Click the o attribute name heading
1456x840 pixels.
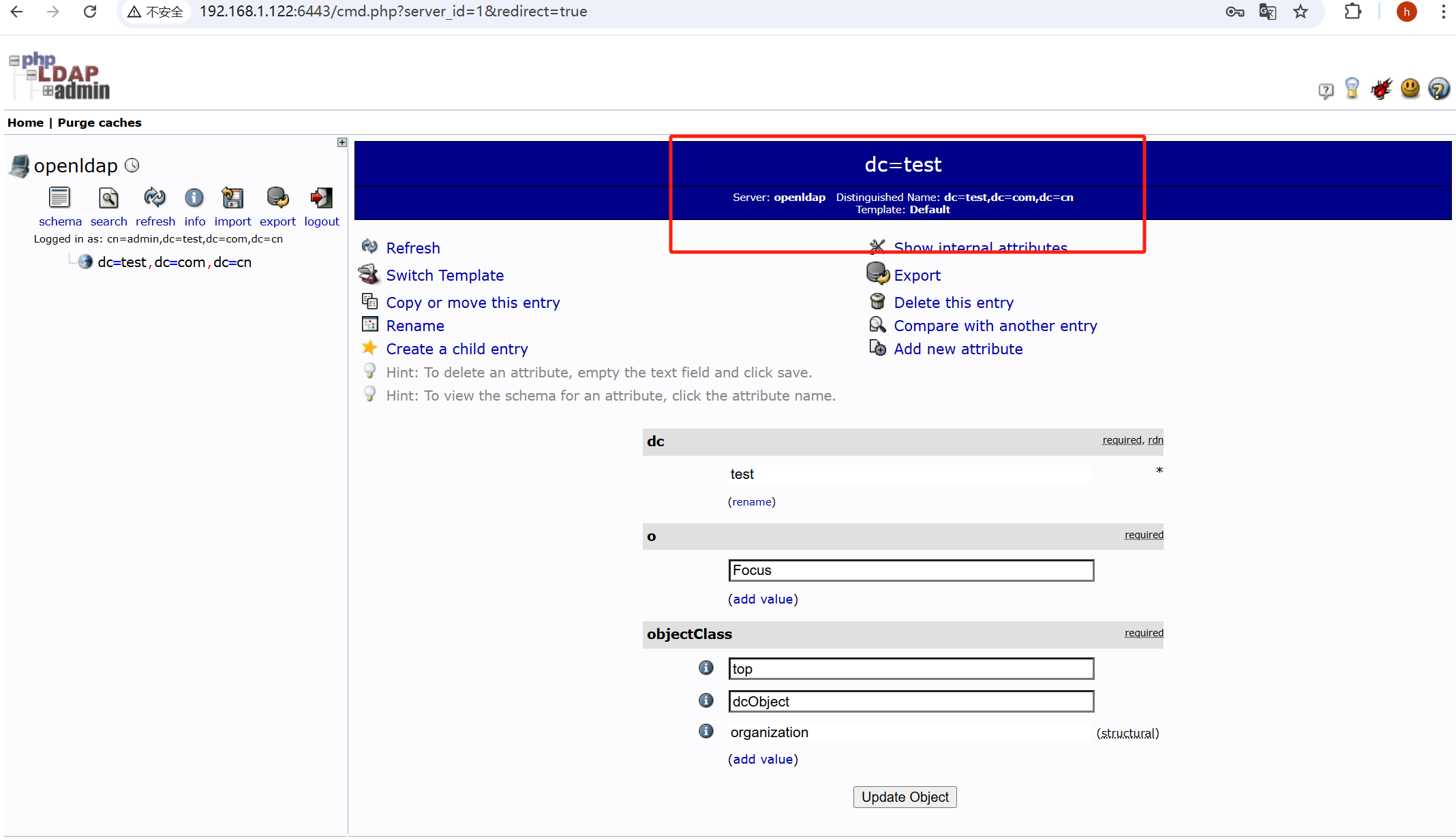652,537
